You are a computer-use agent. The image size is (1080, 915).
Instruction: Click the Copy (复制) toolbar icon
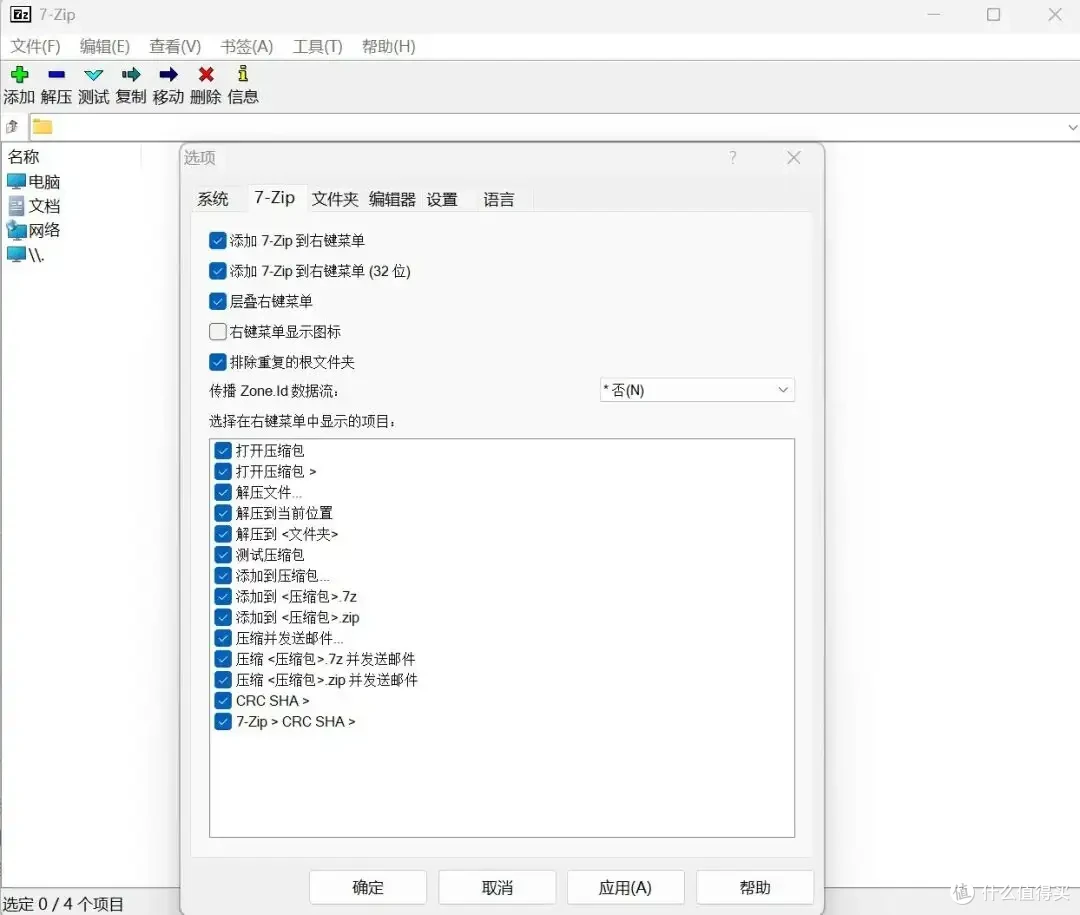[x=131, y=74]
